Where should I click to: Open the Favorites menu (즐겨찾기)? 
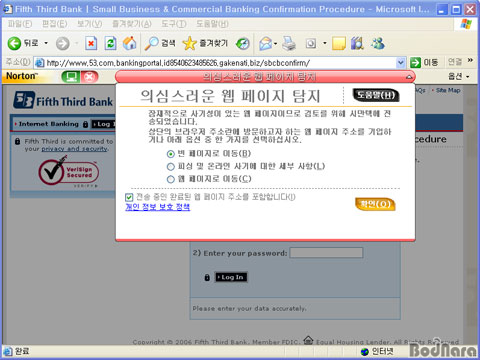pyautogui.click(x=131, y=24)
